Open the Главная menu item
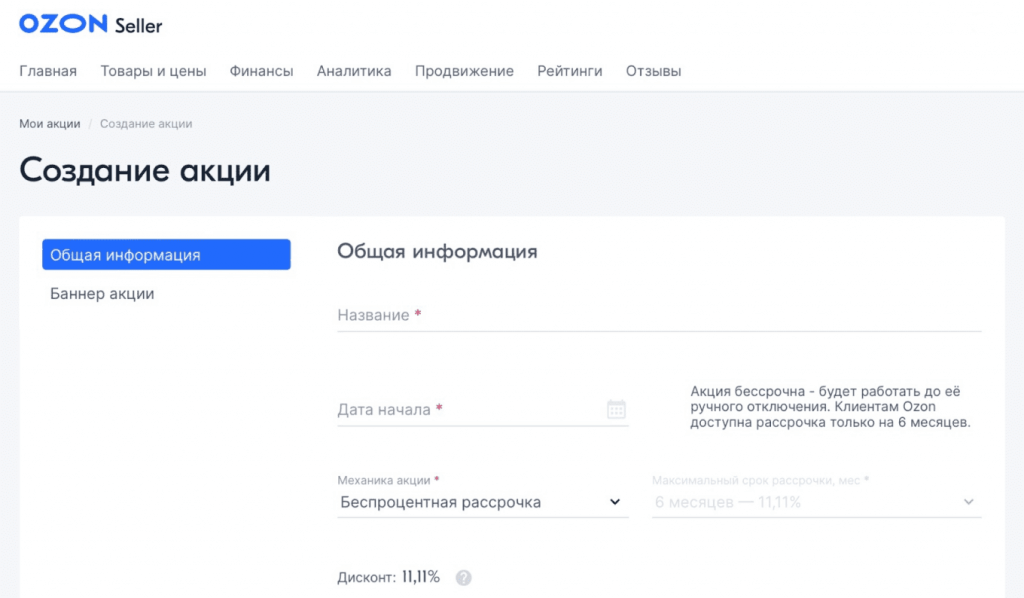The image size is (1024, 598). tap(48, 71)
